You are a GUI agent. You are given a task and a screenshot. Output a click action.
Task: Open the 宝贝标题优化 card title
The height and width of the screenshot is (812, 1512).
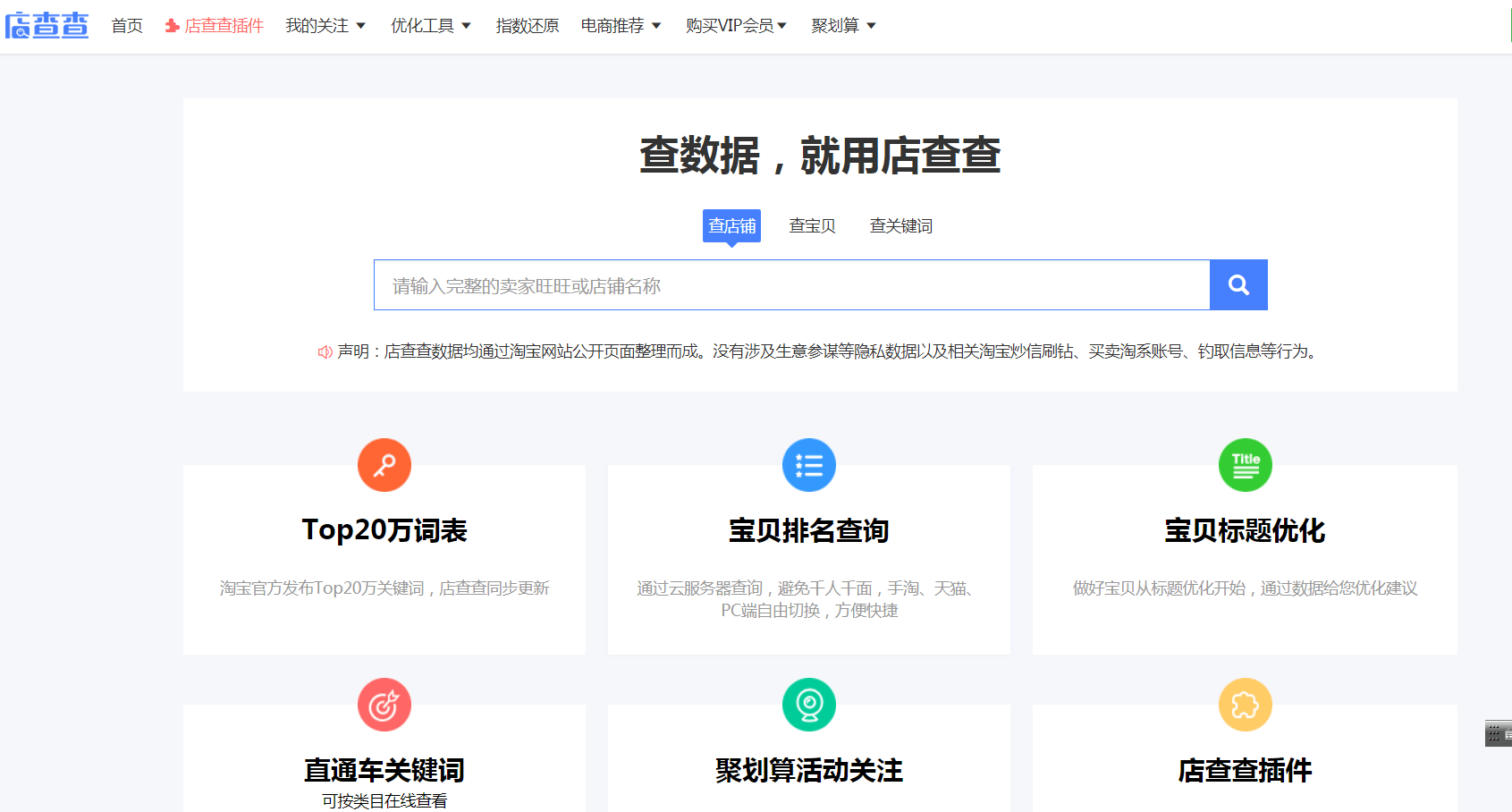point(1246,530)
